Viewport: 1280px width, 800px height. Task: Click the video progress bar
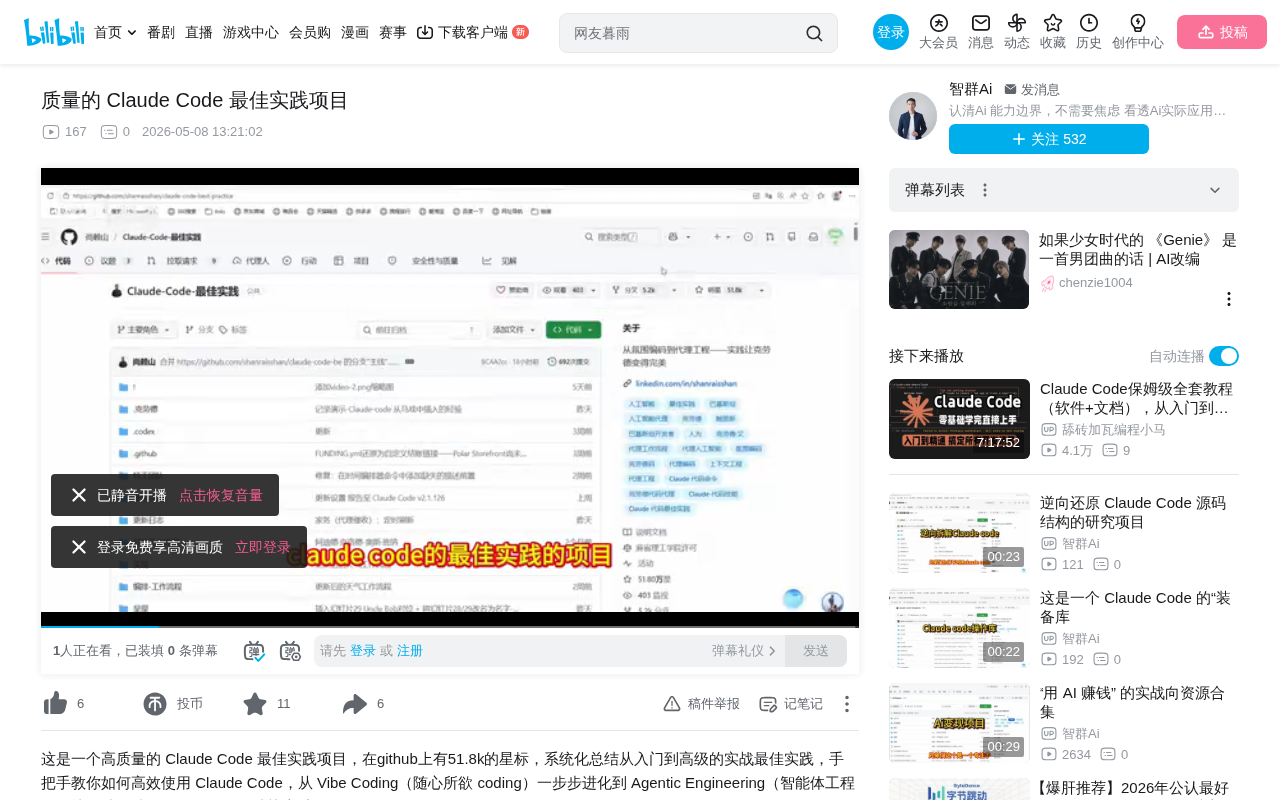(x=450, y=627)
